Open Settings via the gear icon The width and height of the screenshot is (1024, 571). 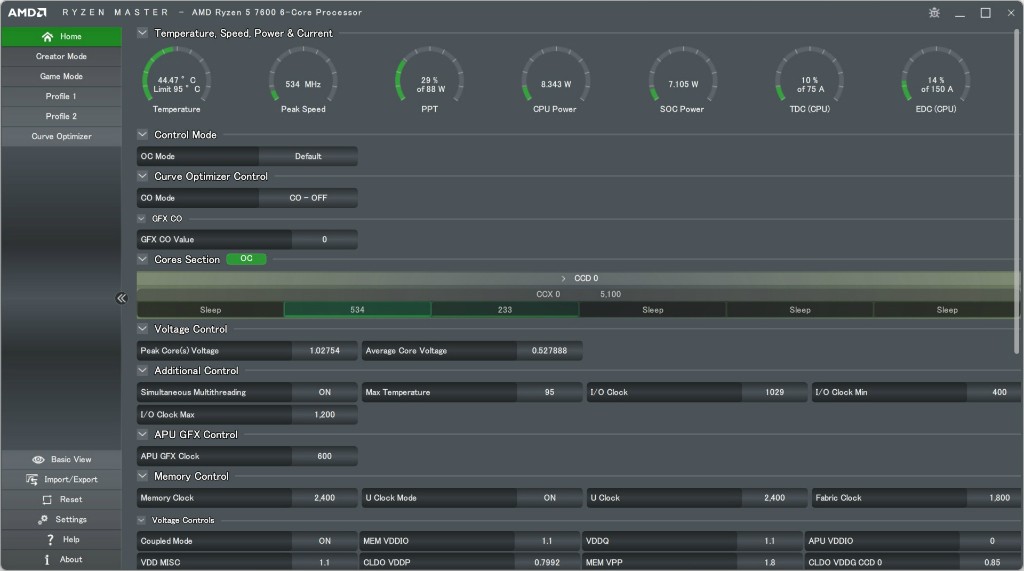tap(43, 520)
